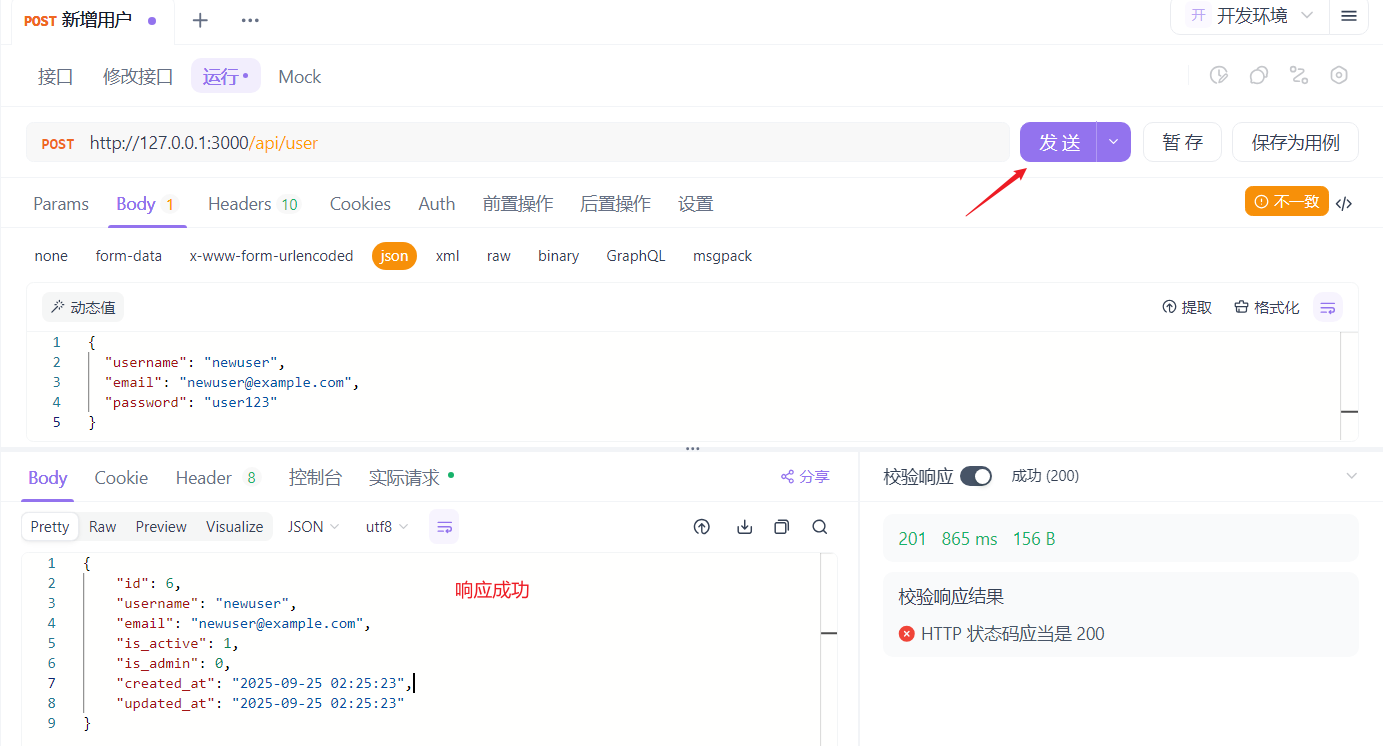The image size is (1383, 746).
Task: Click the 发送 button to send request
Action: tap(1059, 142)
